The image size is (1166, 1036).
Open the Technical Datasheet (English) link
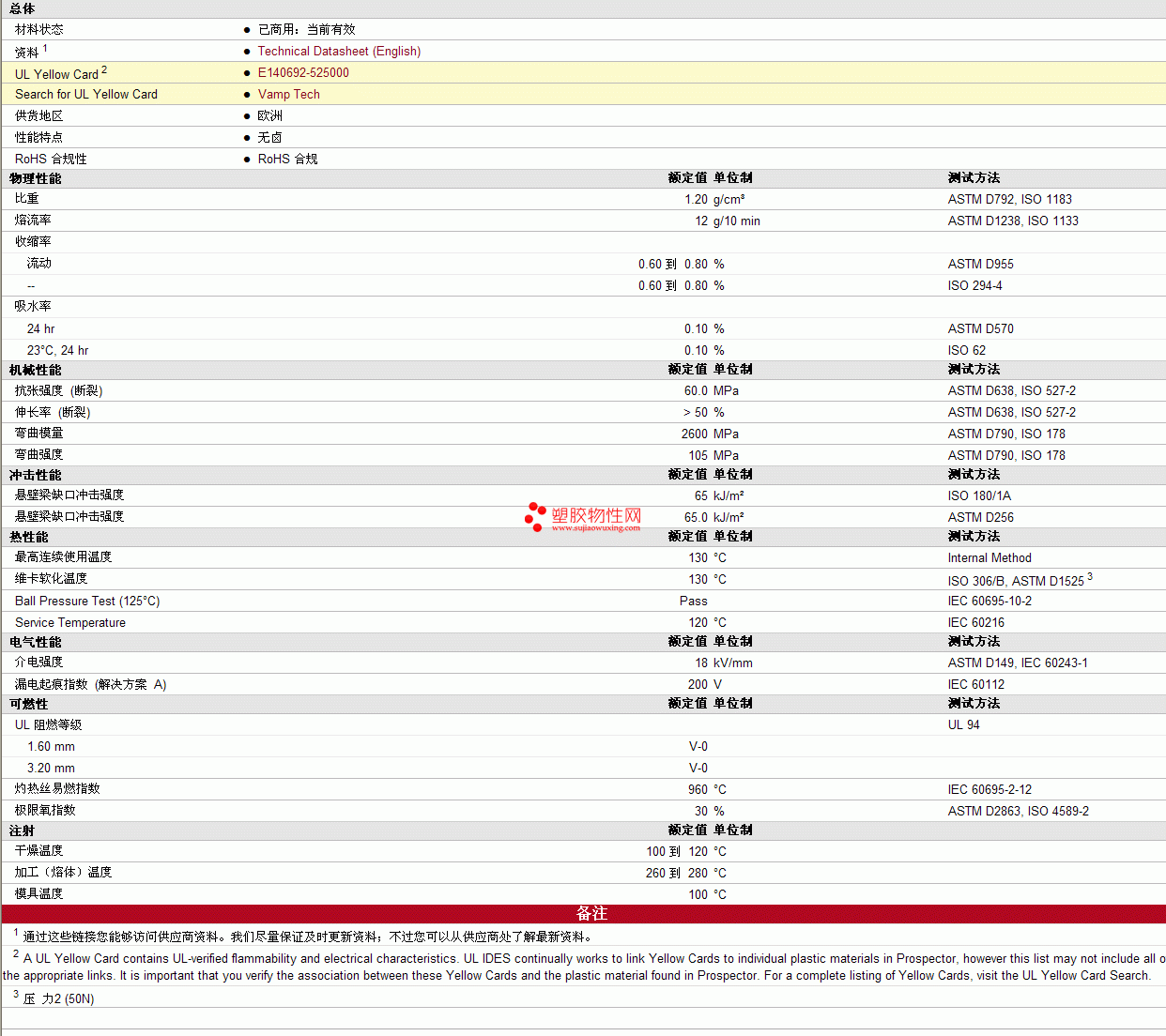click(x=339, y=52)
